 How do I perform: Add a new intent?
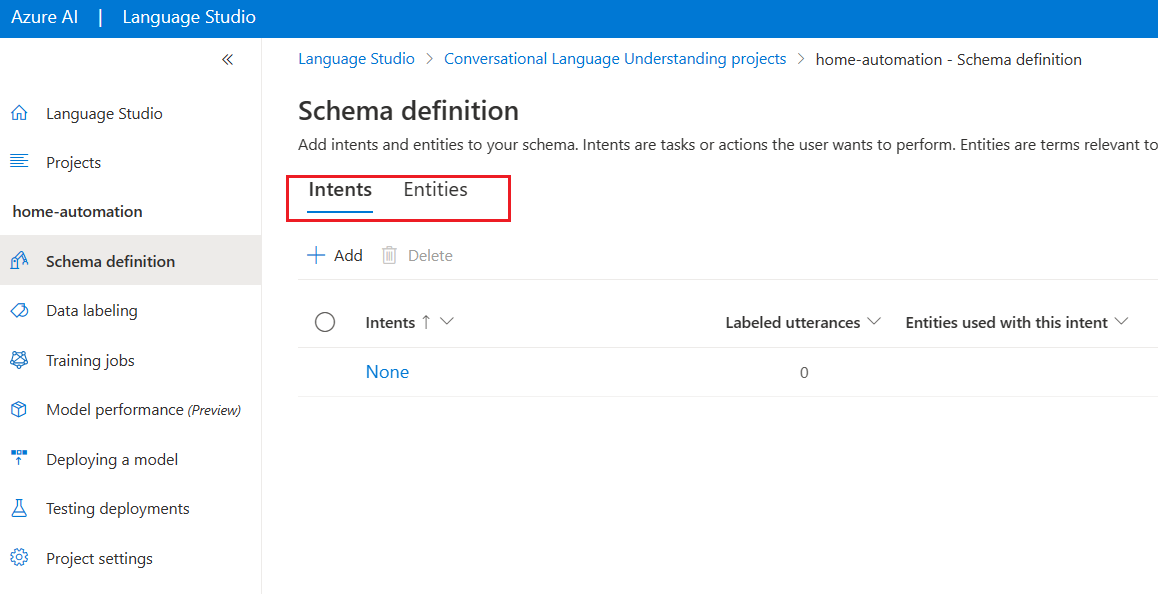(x=334, y=255)
